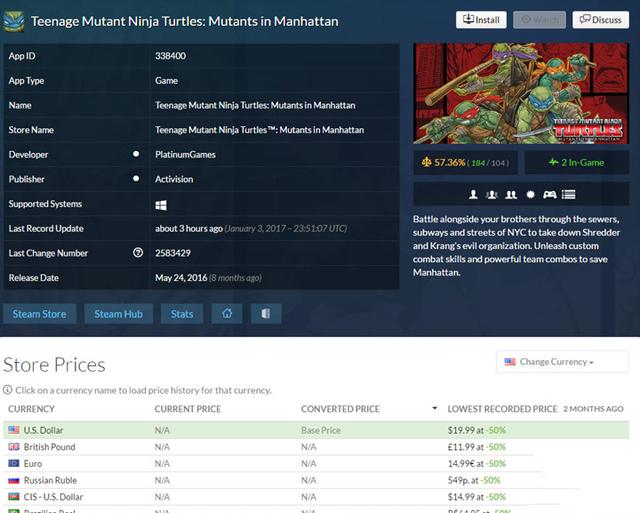
Task: Click the CURRENCY column header
Action: pyautogui.click(x=31, y=409)
